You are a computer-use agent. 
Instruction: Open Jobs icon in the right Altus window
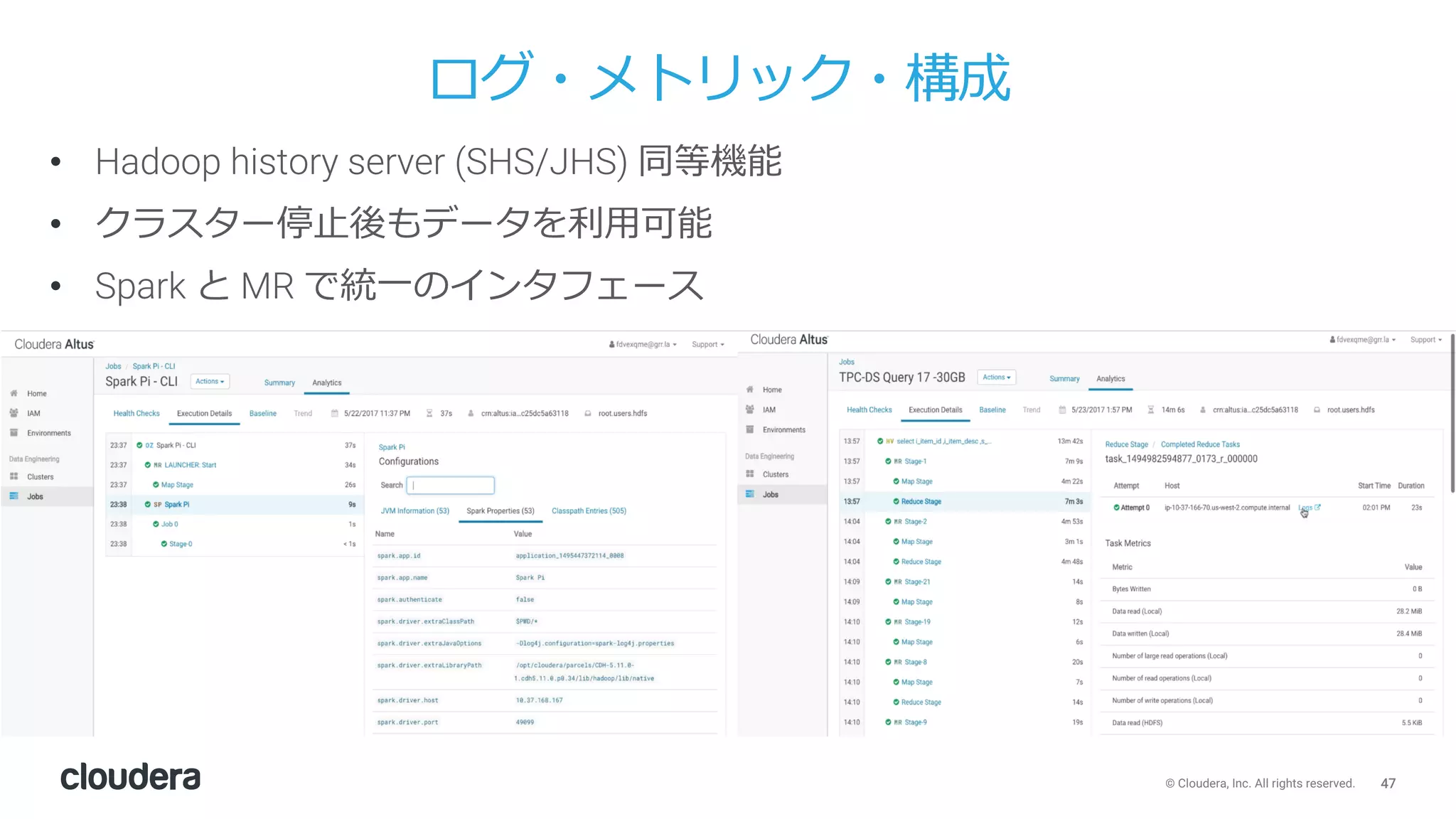point(749,494)
